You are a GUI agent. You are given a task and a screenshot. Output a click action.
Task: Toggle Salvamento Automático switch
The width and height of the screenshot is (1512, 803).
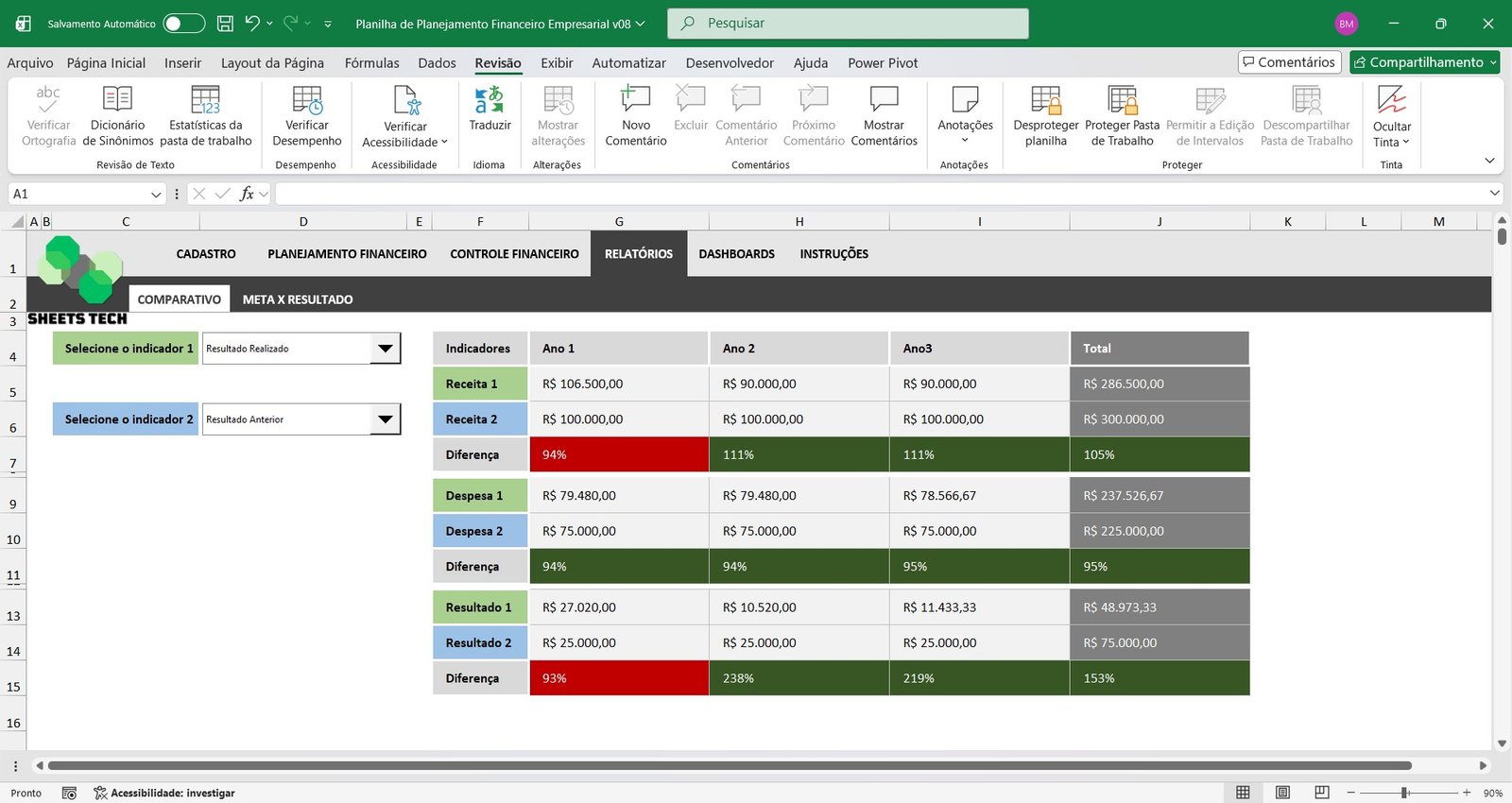pyautogui.click(x=183, y=24)
